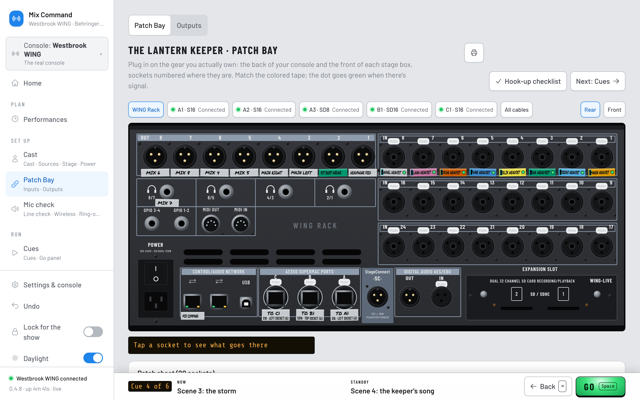Viewport: 640px width, 400px height.
Task: Click the yellow tape label under input 4
Action: click(512, 172)
